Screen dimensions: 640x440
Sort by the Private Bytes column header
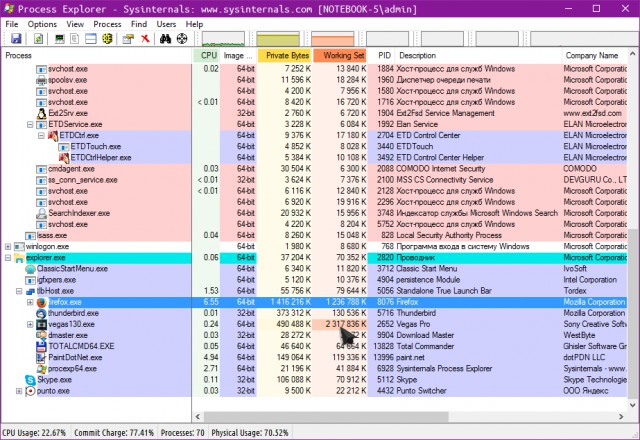(285, 56)
